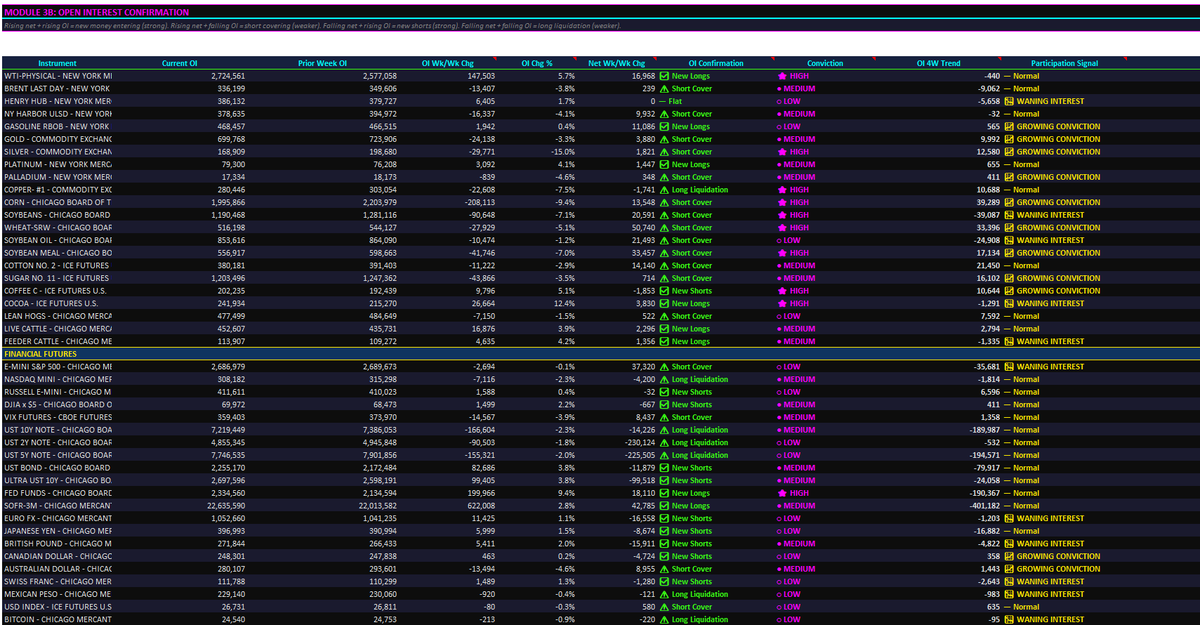Screen dimensions: 1200x625
Task: Select the Current OI column header
Action: 180,63
